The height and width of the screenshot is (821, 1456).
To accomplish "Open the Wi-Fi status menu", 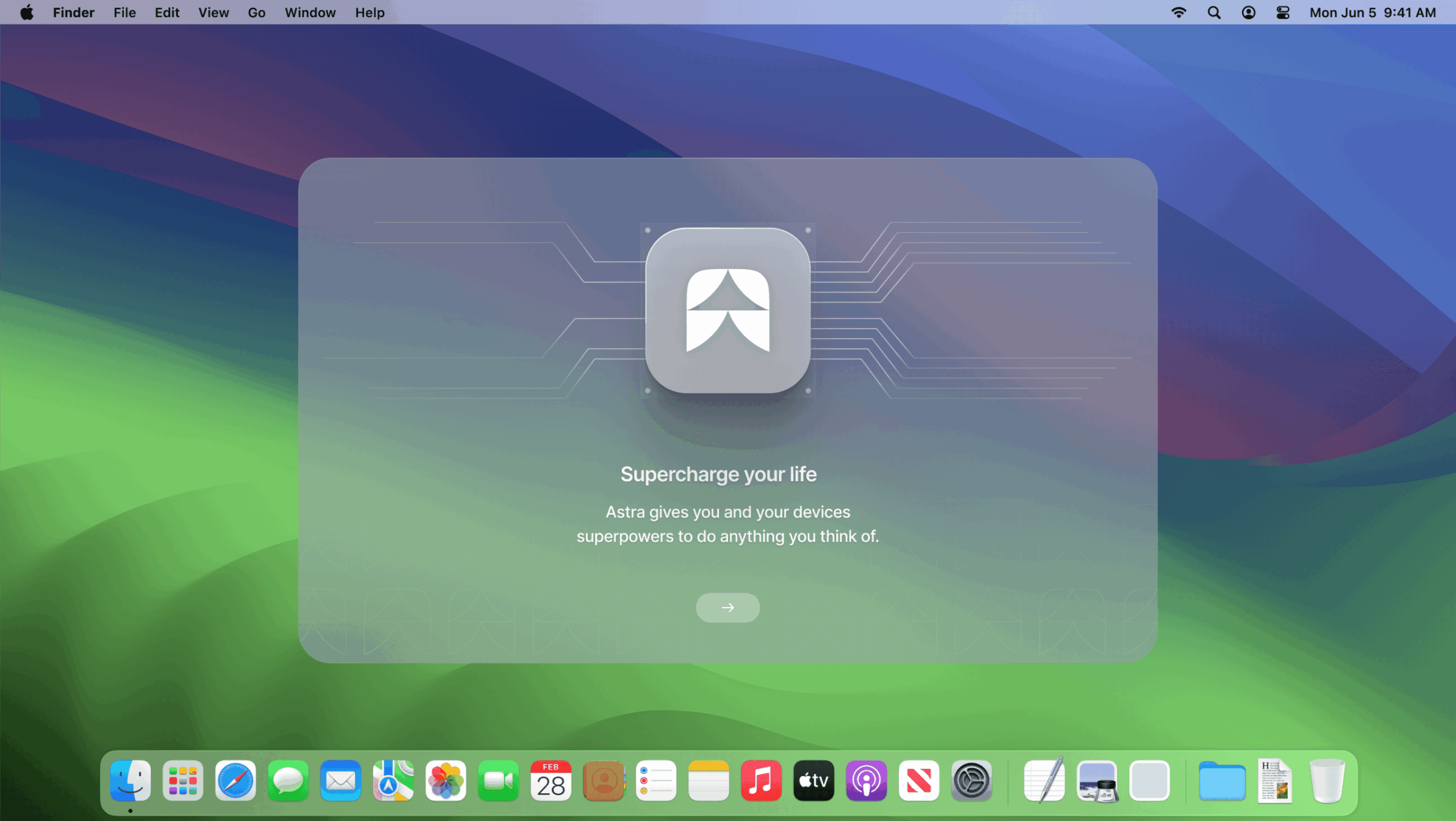I will [x=1178, y=13].
